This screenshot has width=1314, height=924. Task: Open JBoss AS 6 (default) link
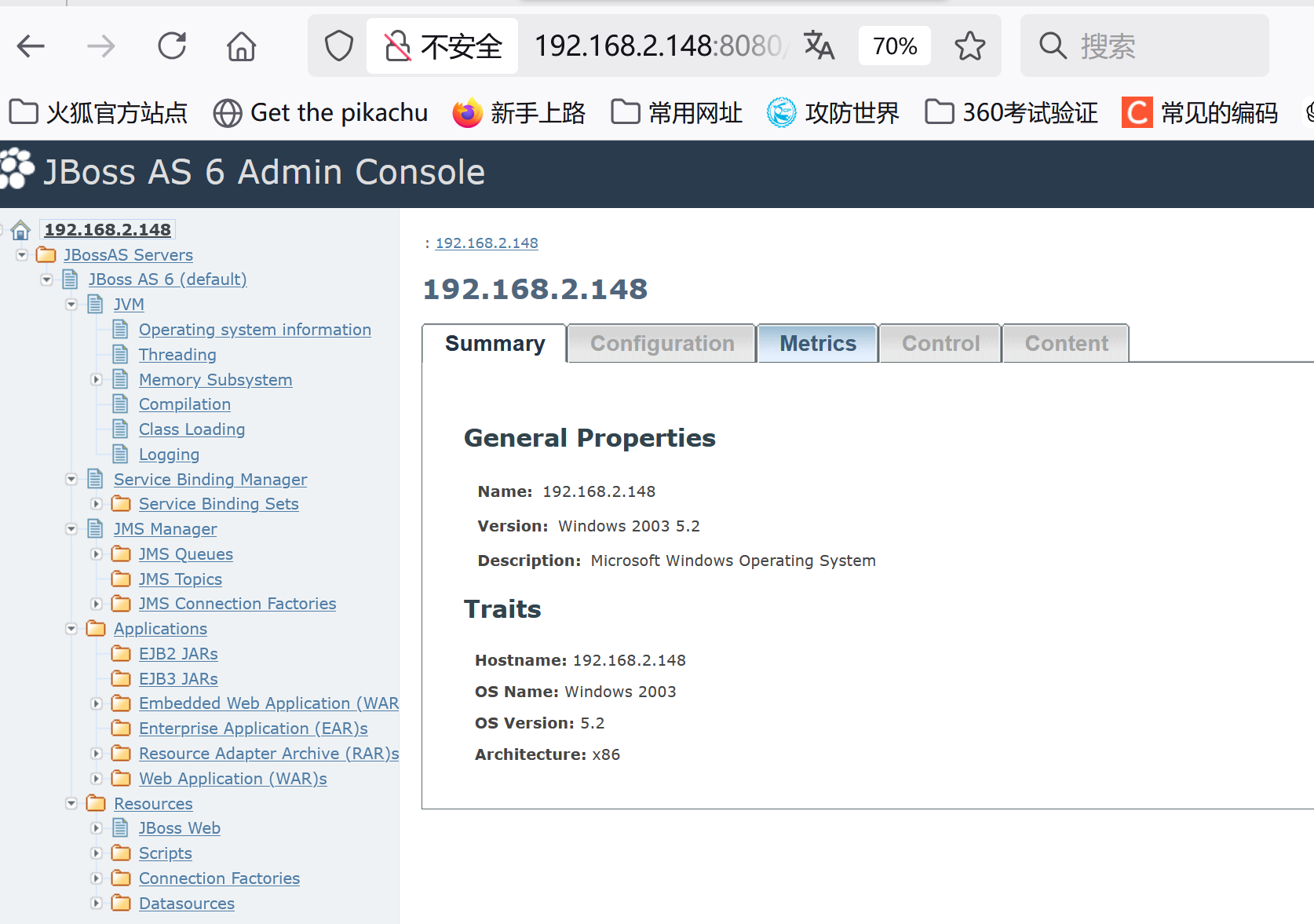[167, 279]
